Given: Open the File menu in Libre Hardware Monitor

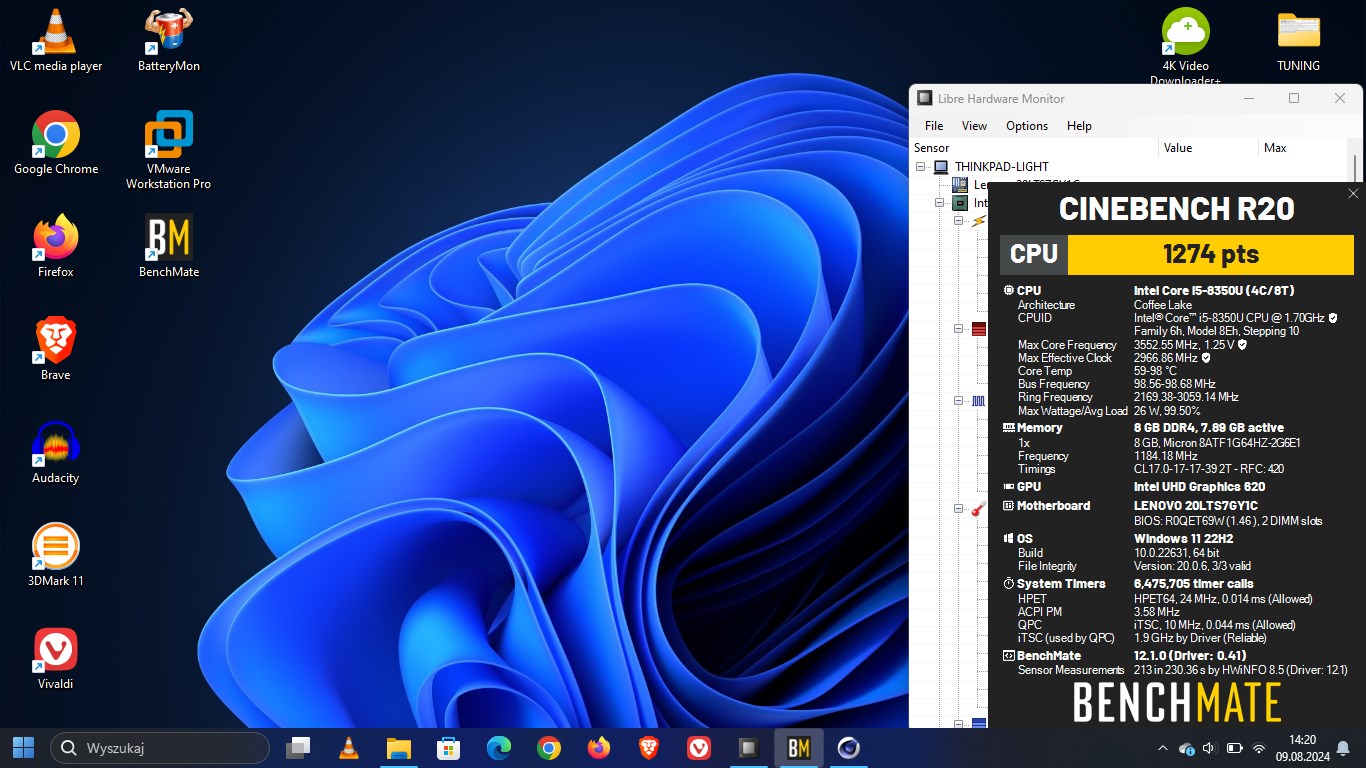Looking at the screenshot, I should tap(934, 126).
